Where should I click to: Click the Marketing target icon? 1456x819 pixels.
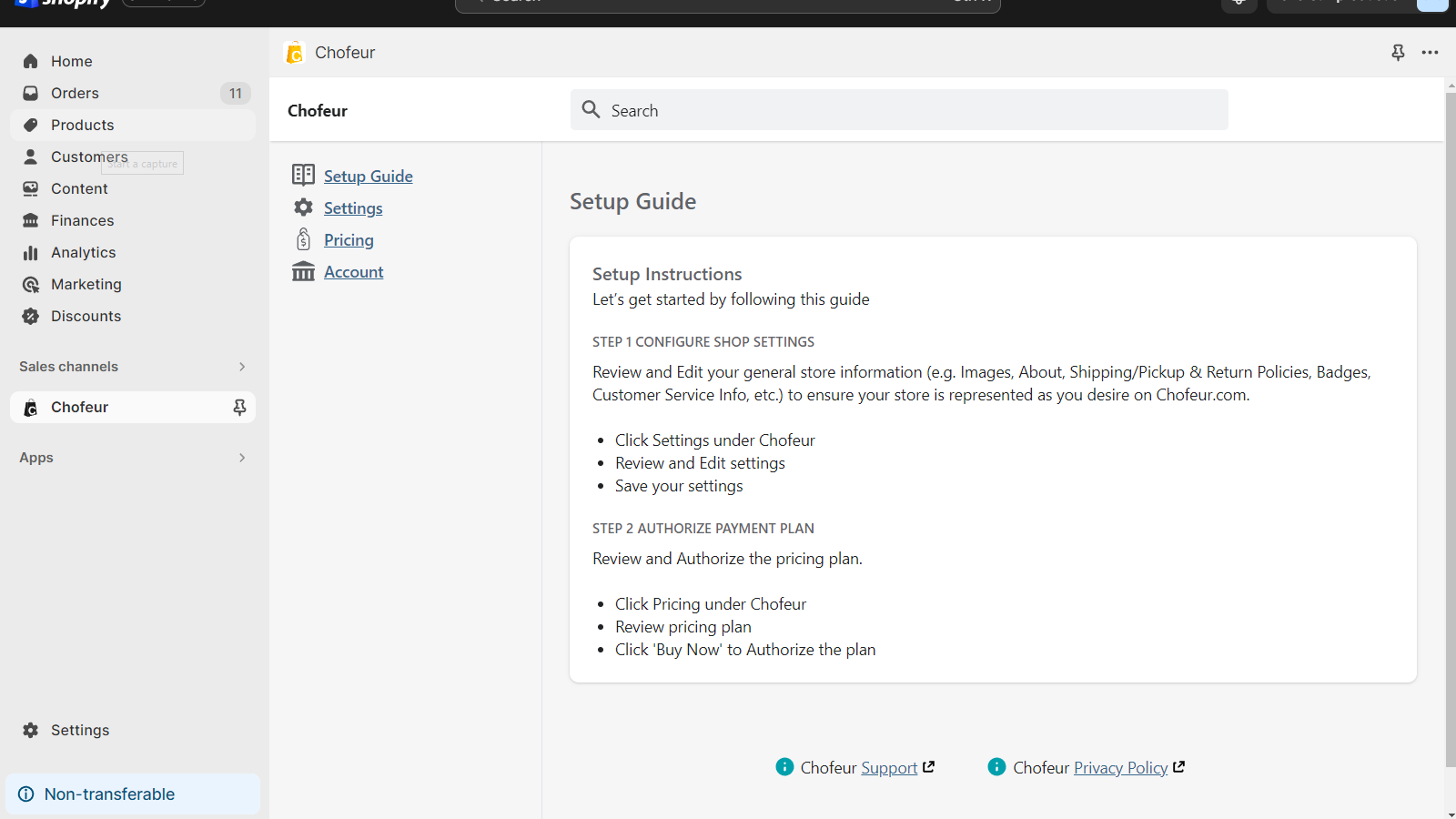point(31,284)
